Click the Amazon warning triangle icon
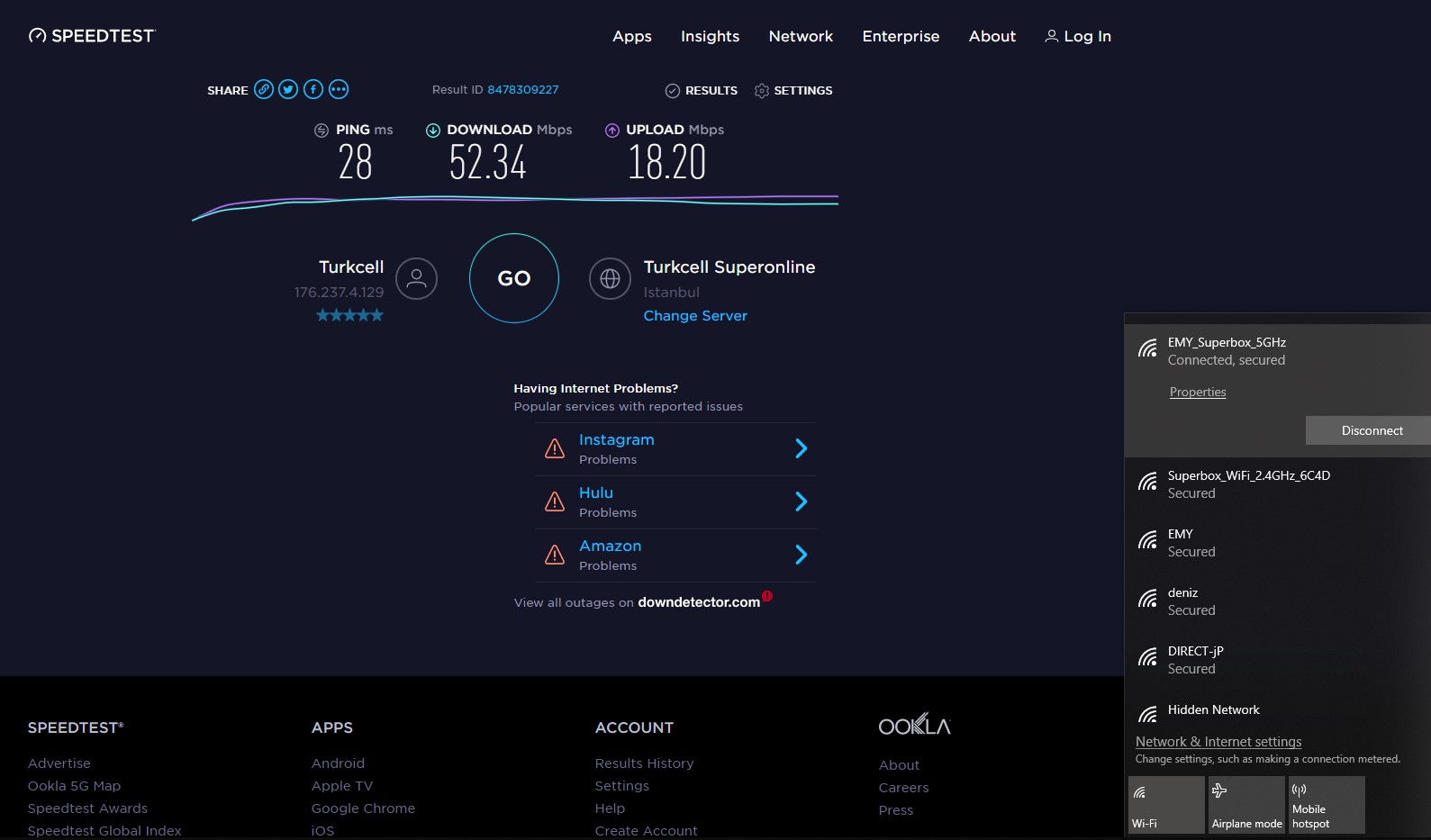 555,555
